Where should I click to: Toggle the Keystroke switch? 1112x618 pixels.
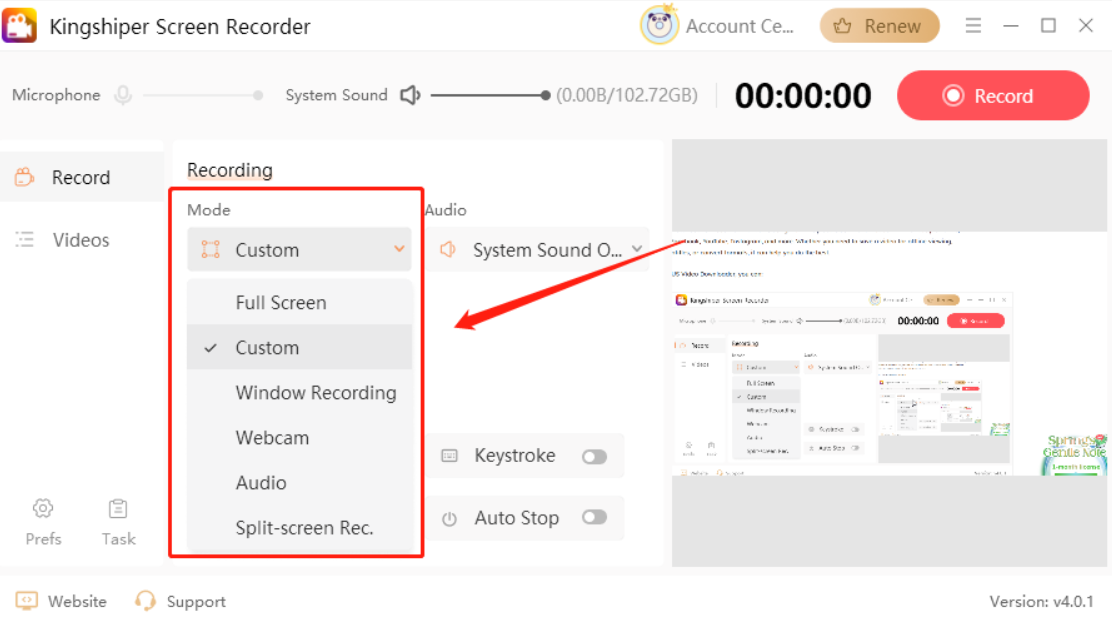tap(594, 456)
